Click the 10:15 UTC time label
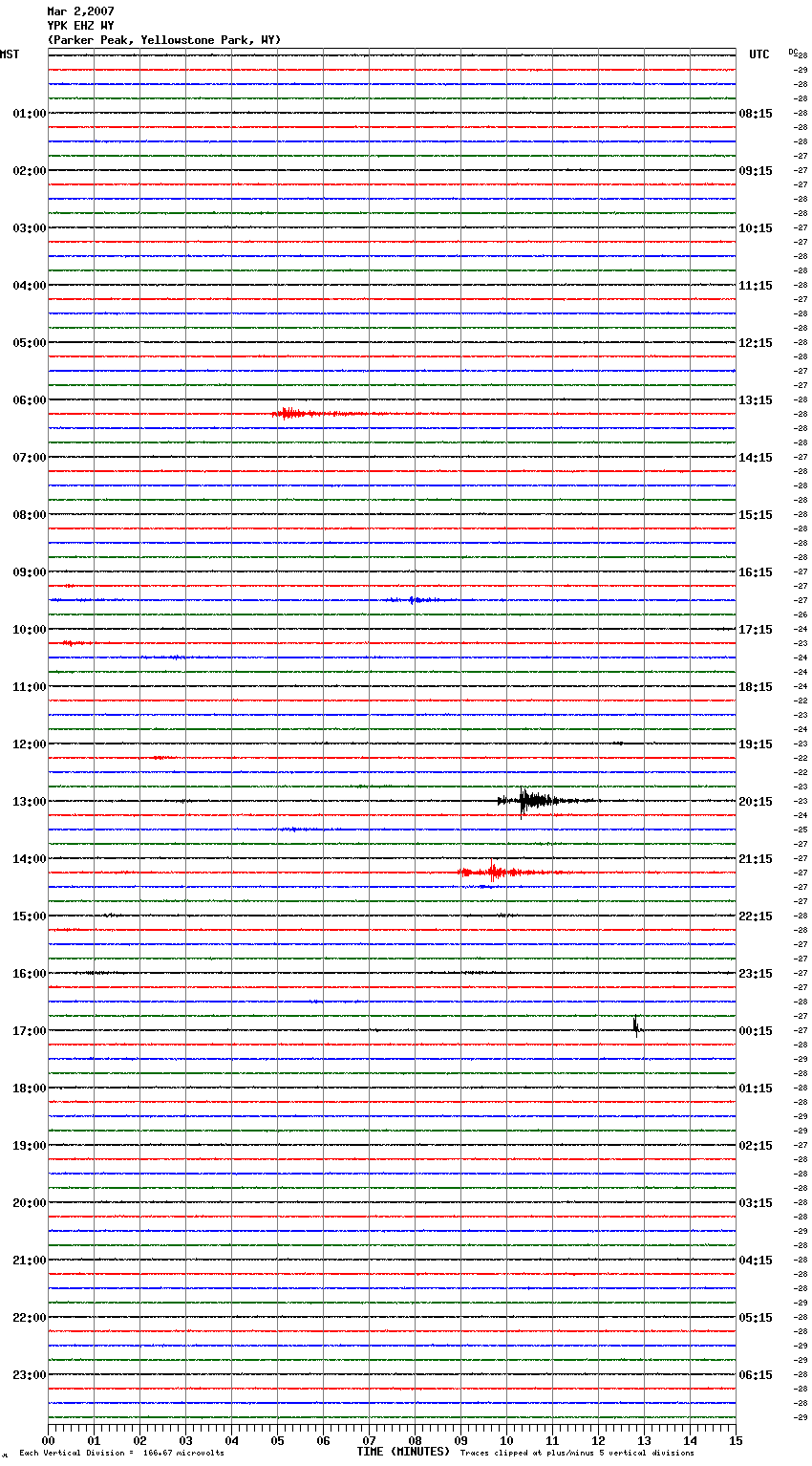The height and width of the screenshot is (1466, 812). pyautogui.click(x=756, y=228)
